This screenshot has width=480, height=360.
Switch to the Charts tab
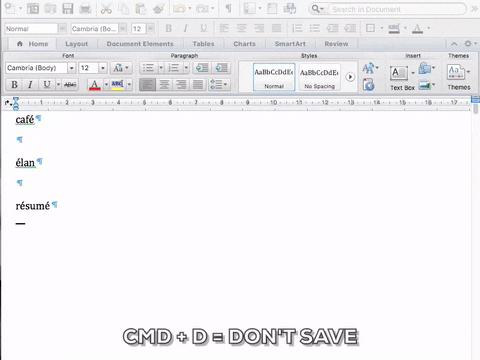244,44
